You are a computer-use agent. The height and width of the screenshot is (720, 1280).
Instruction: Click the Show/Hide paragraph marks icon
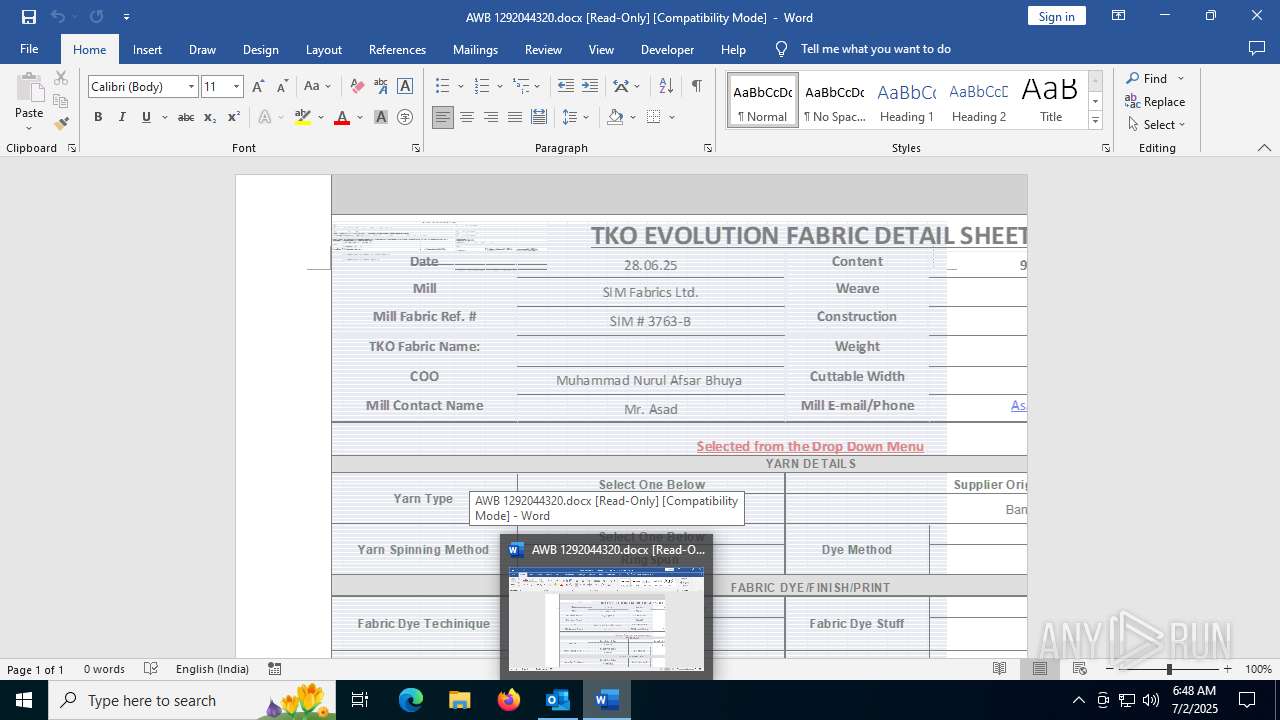click(x=696, y=86)
